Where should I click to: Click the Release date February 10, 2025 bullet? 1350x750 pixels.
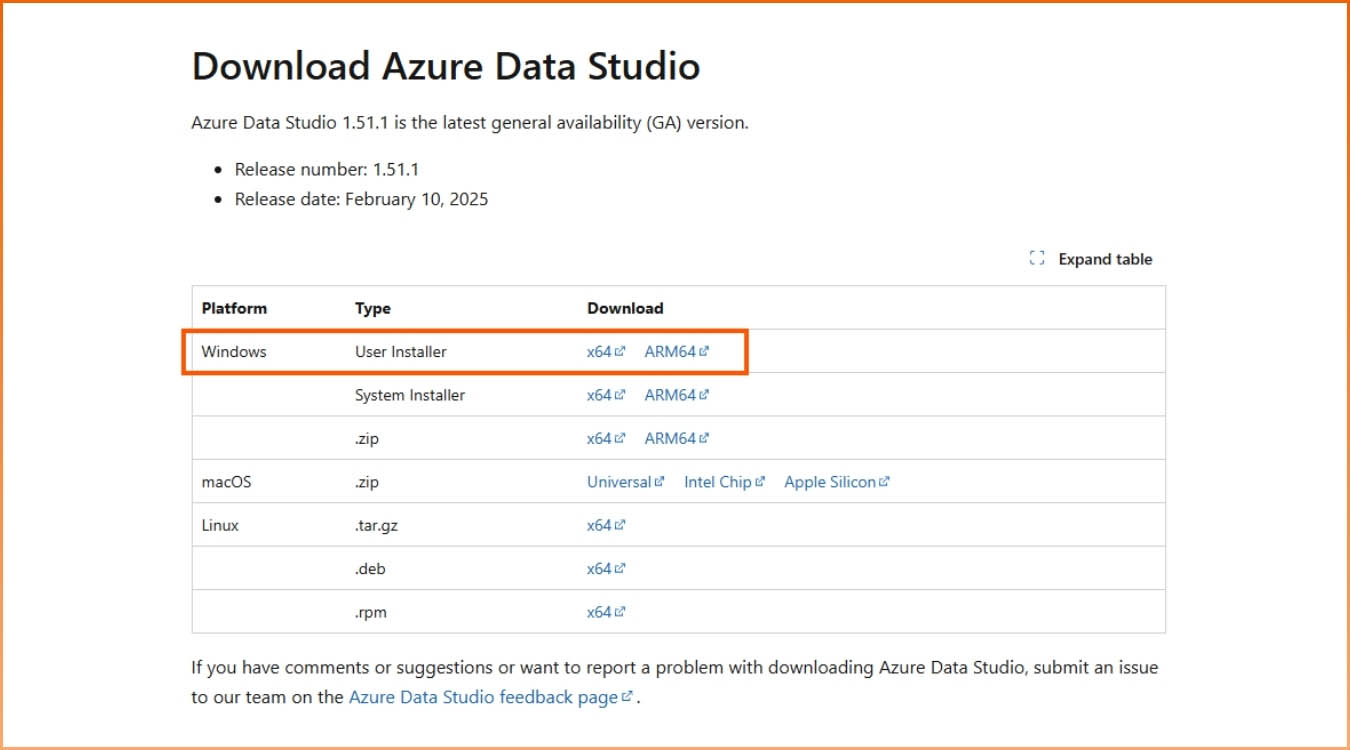tap(361, 199)
